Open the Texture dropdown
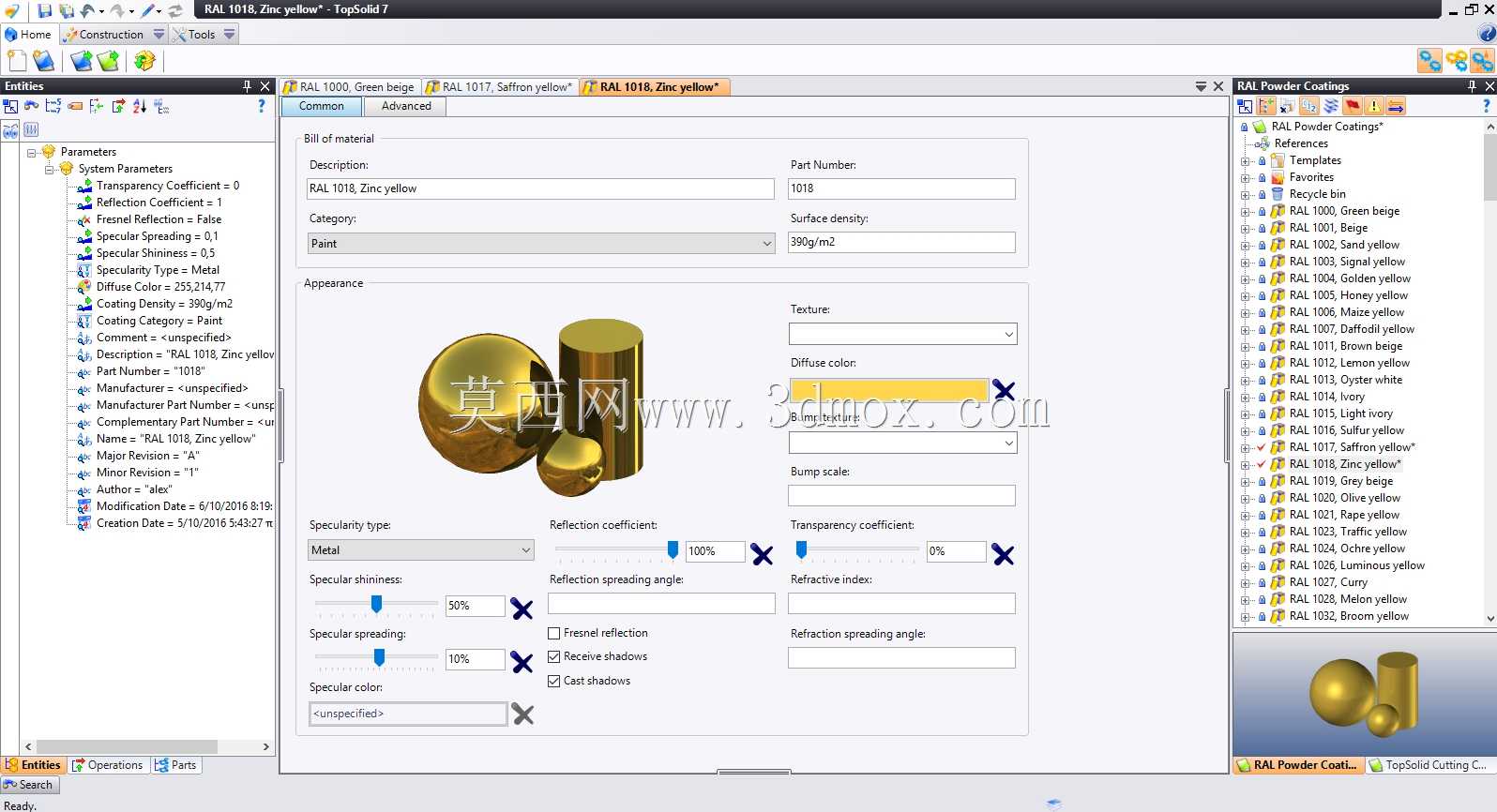This screenshot has width=1497, height=812. tap(902, 334)
